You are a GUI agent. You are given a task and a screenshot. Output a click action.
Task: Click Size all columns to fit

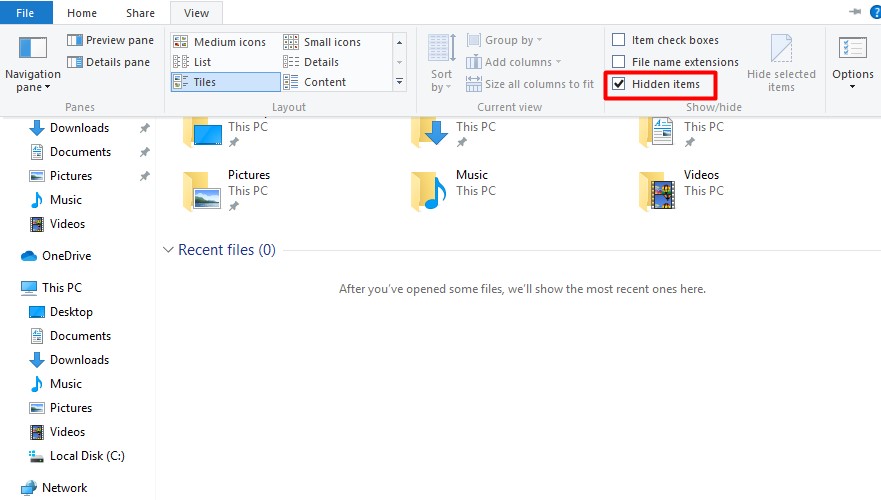click(530, 84)
